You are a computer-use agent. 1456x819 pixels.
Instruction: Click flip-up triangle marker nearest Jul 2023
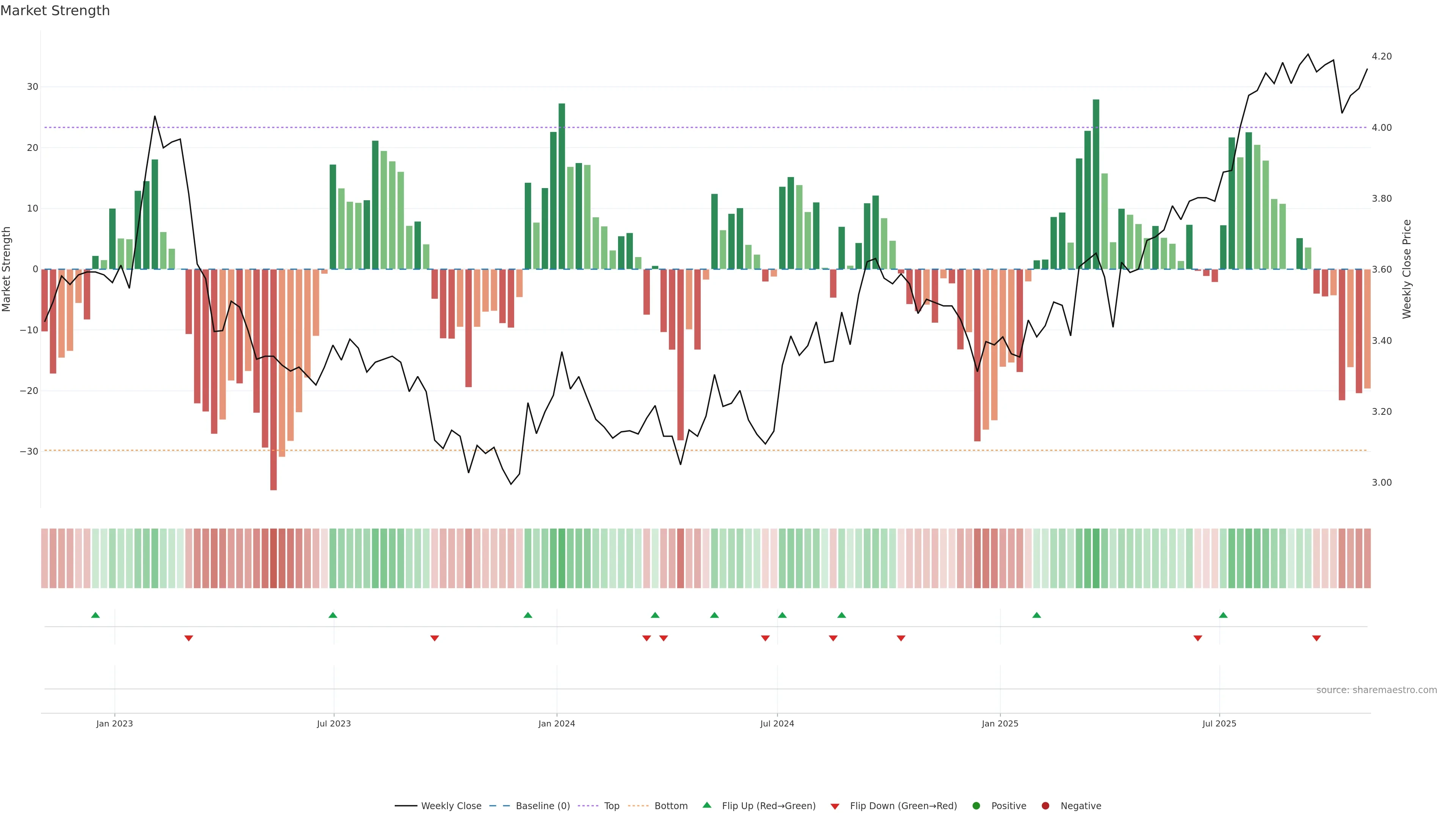pos(333,615)
